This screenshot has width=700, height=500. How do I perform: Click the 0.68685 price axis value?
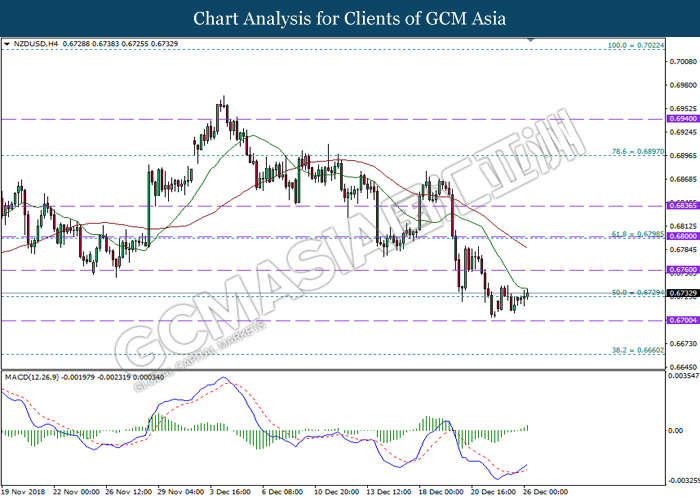[683, 179]
